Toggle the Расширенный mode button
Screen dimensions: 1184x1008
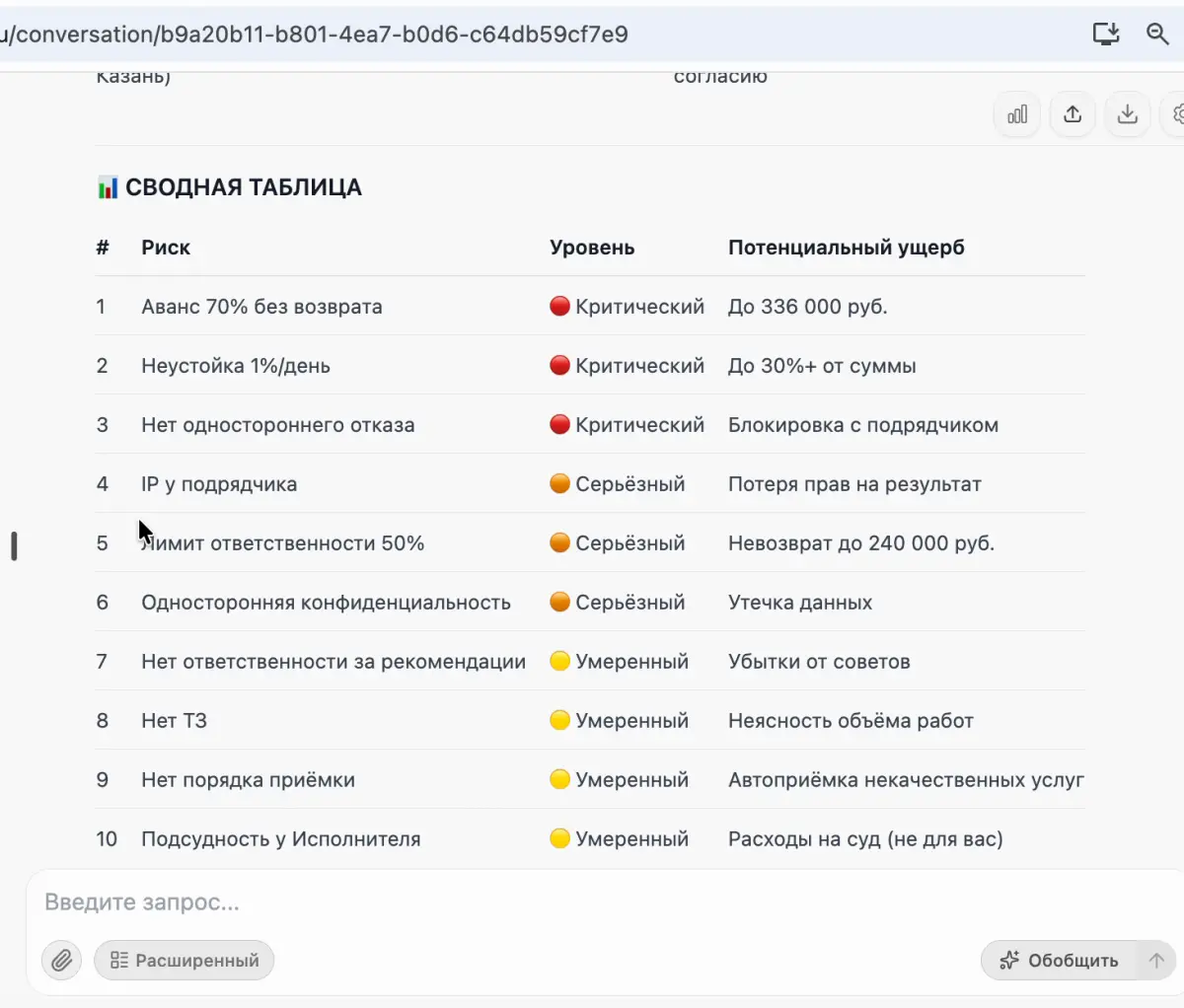click(184, 960)
